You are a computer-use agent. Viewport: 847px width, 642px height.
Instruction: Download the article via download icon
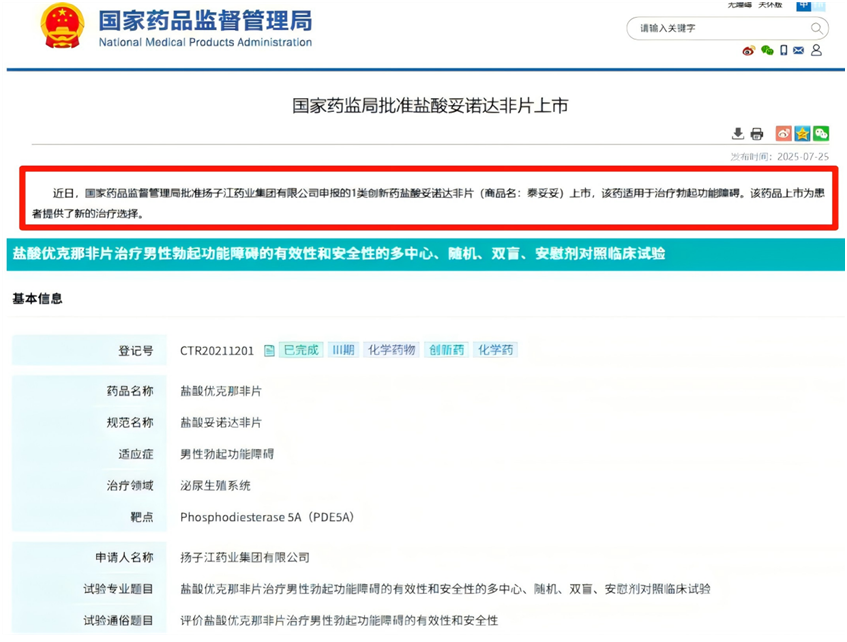pos(737,133)
